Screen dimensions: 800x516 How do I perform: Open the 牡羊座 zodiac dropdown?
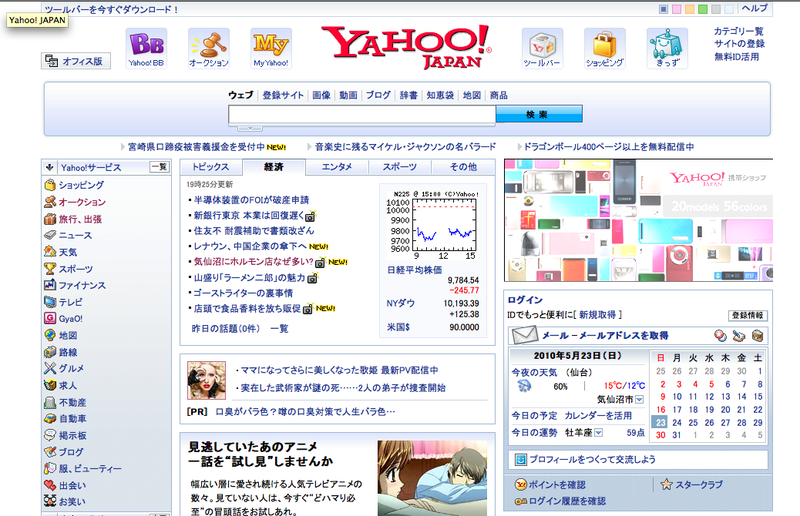click(x=598, y=433)
